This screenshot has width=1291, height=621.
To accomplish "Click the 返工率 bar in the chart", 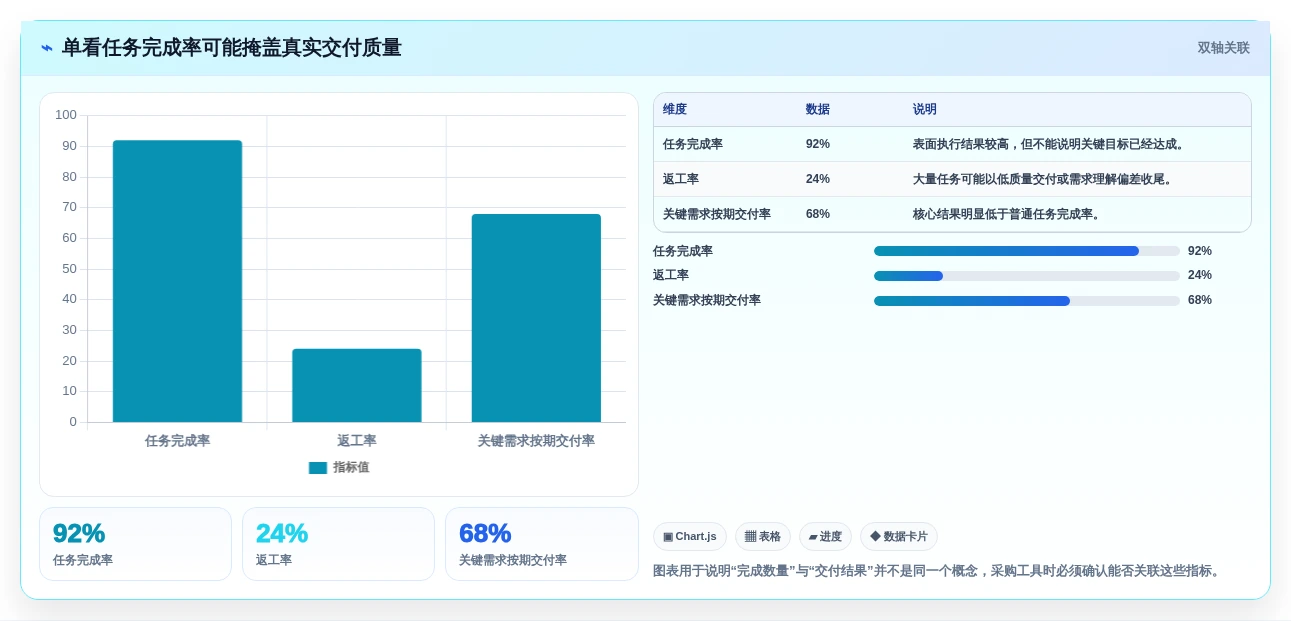I will click(357, 385).
